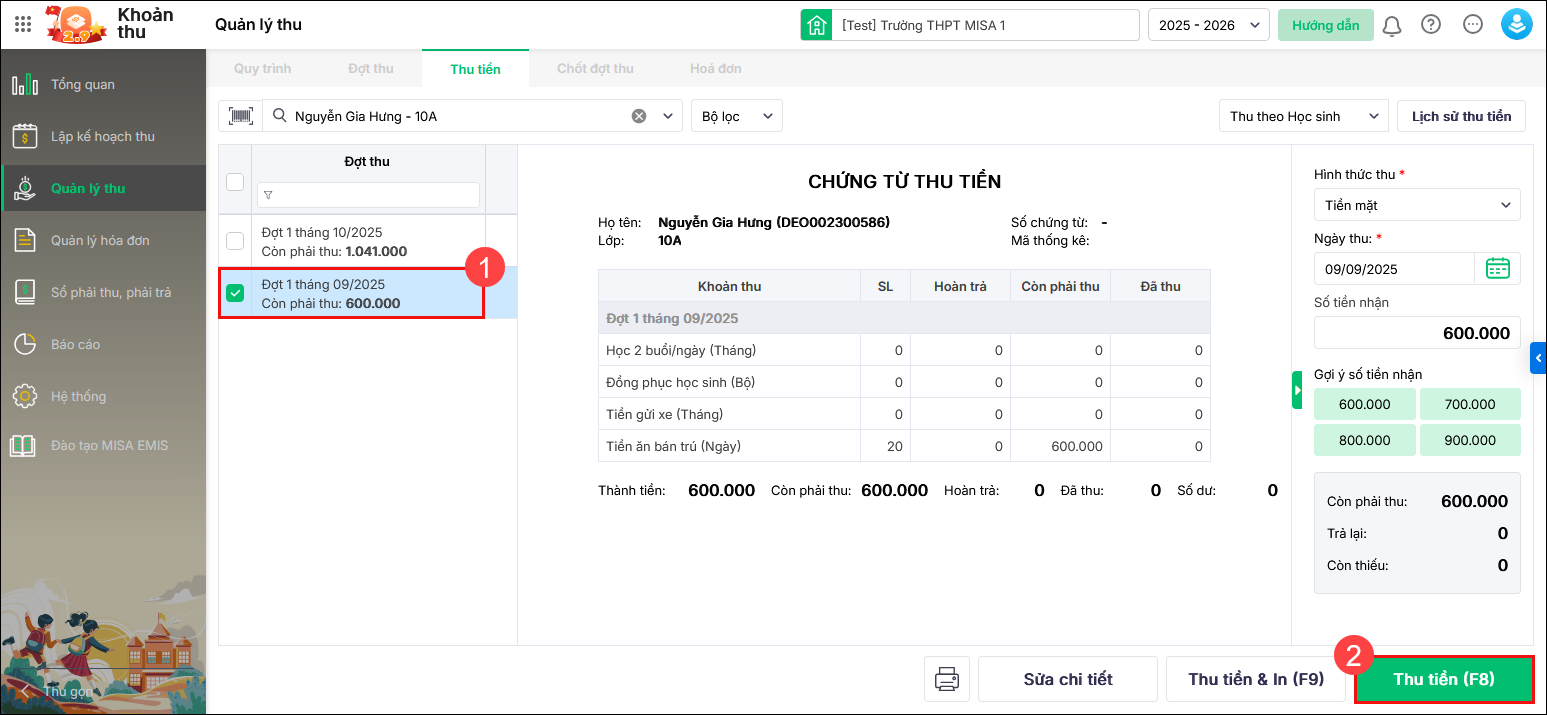
Task: Open Quản lý hóa đơn in sidebar
Action: point(100,240)
